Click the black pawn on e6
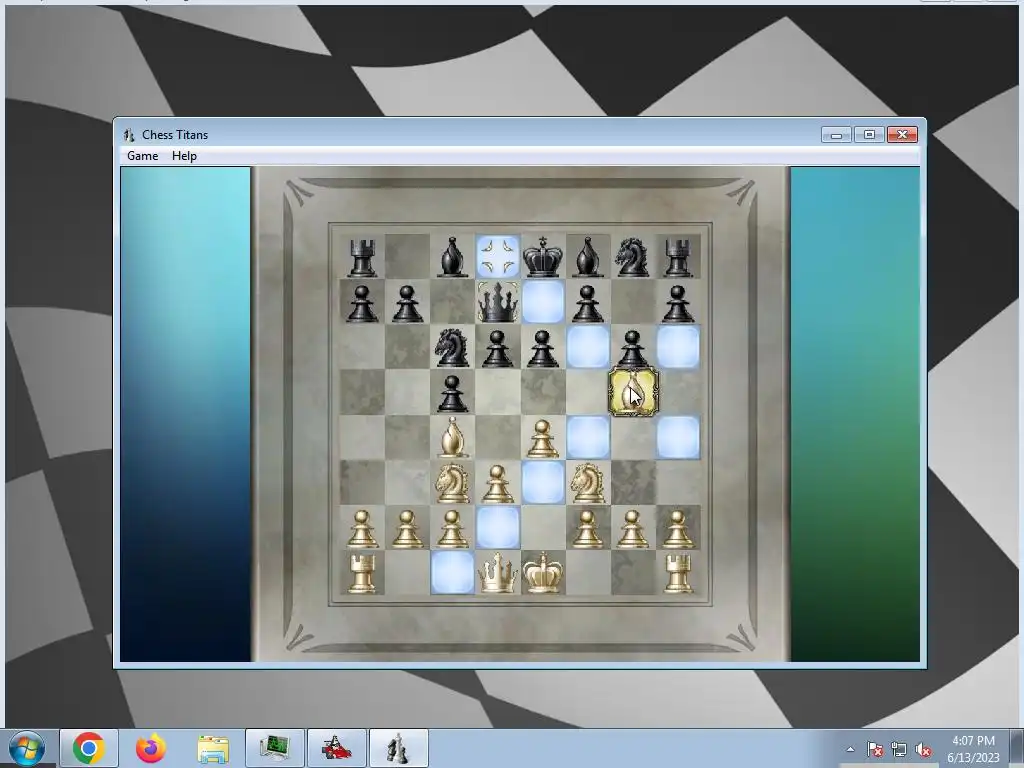 click(543, 348)
